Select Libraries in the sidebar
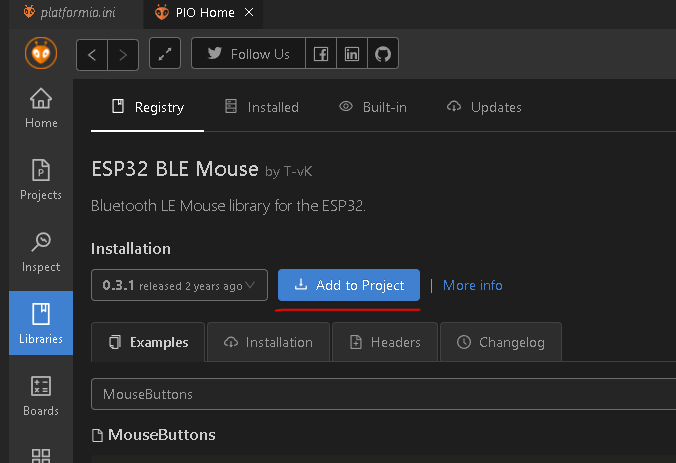The image size is (676, 463). point(41,323)
